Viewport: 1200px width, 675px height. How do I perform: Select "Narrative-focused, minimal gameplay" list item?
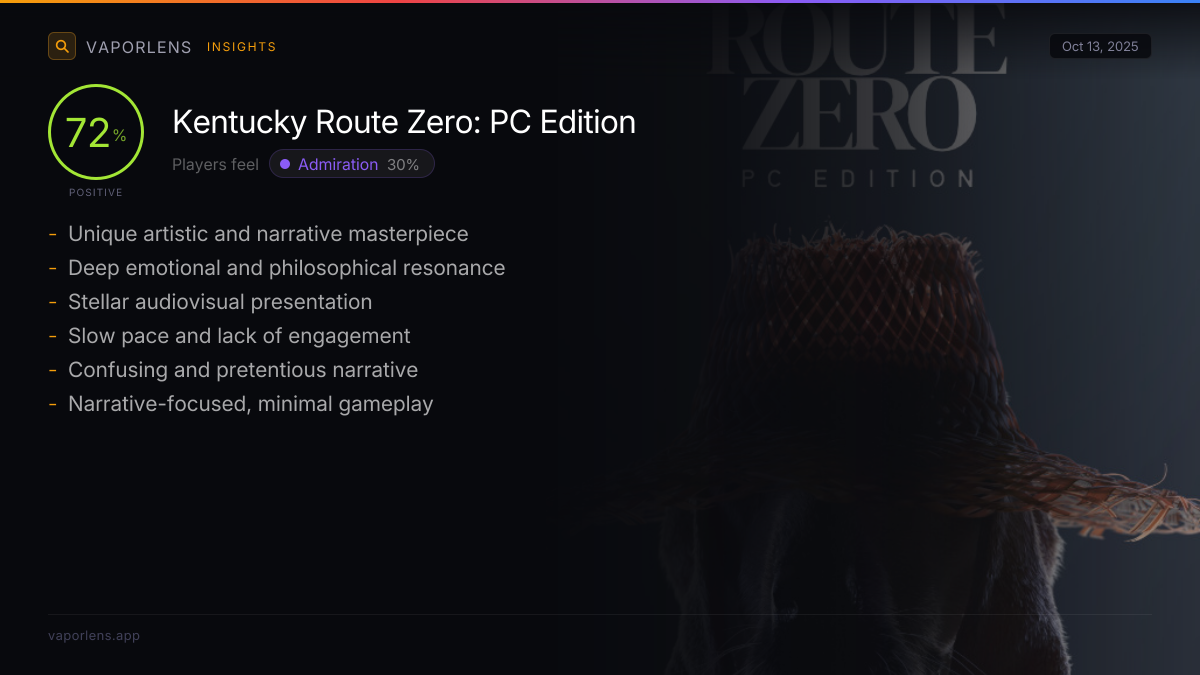click(250, 404)
